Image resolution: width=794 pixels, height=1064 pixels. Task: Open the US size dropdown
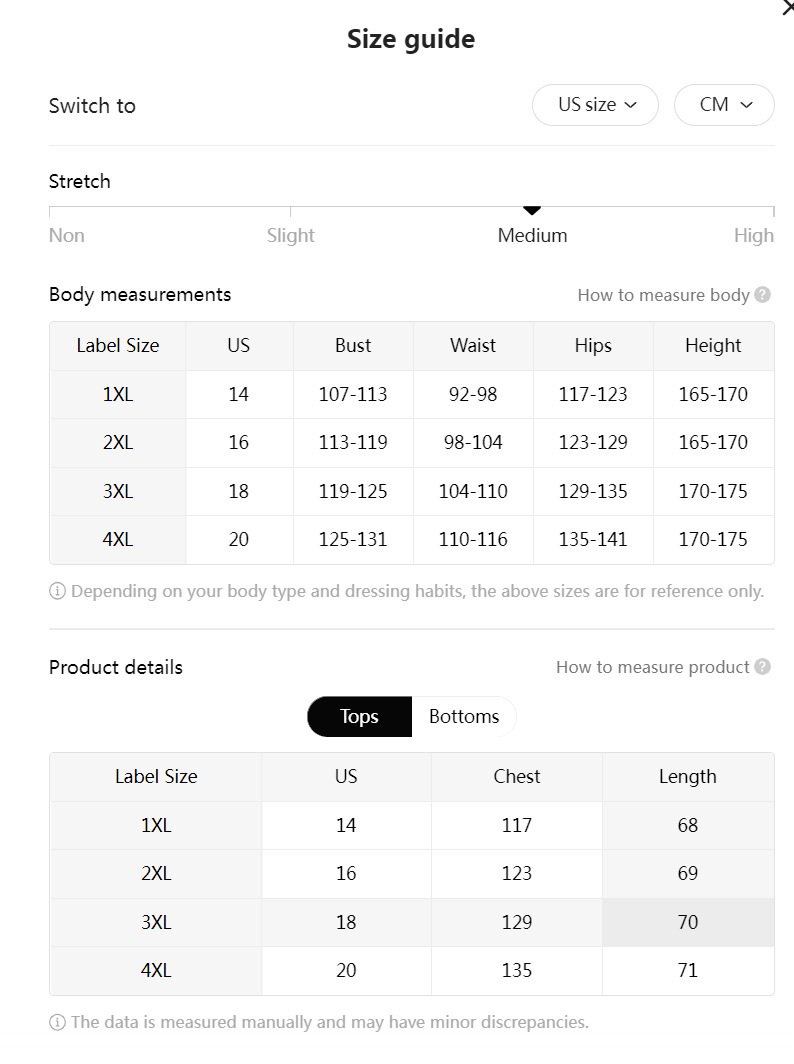[596, 105]
